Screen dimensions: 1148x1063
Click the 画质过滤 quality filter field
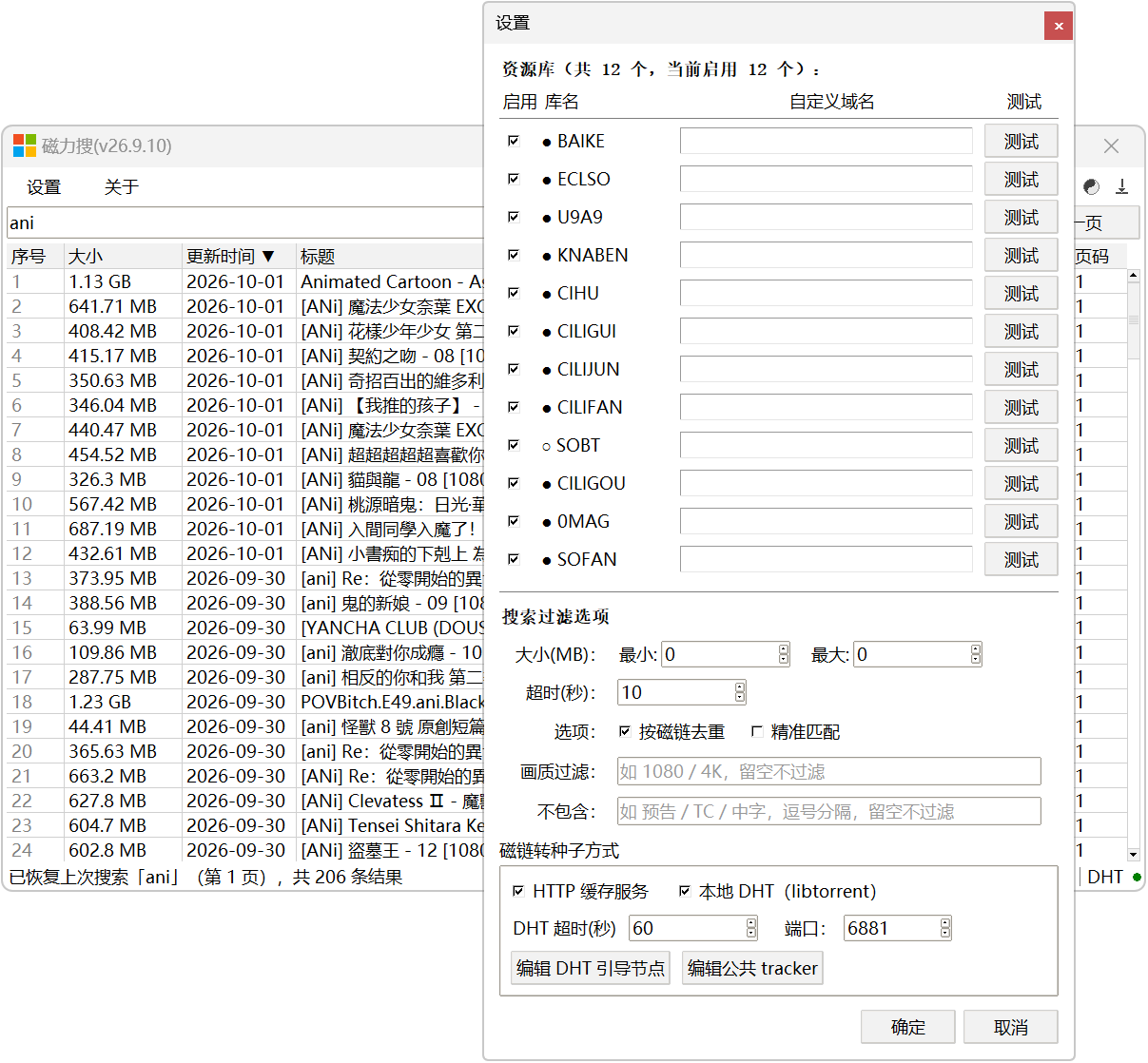[x=829, y=771]
